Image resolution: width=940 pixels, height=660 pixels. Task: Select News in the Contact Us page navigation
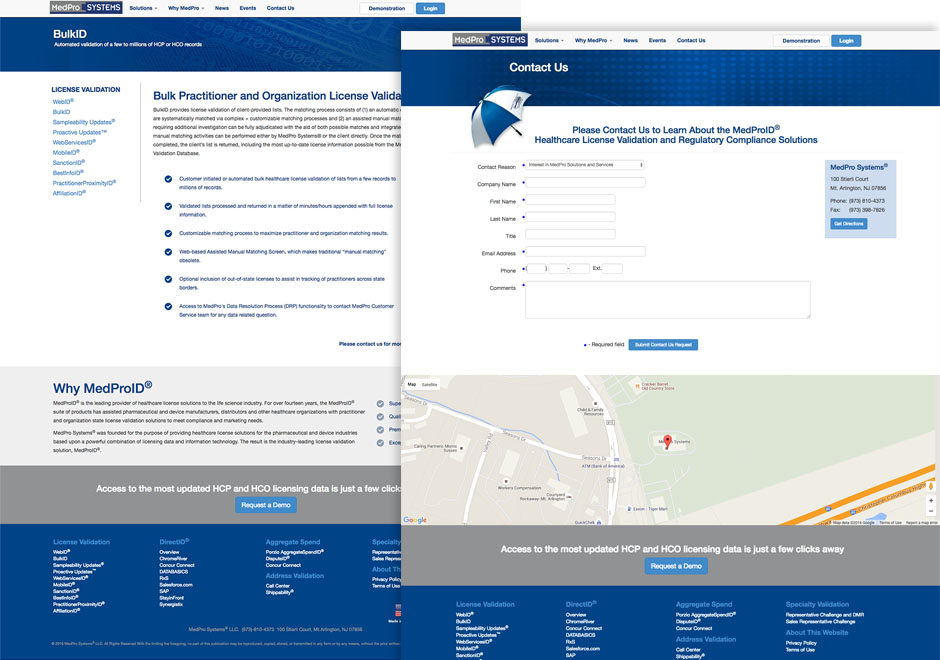point(630,41)
